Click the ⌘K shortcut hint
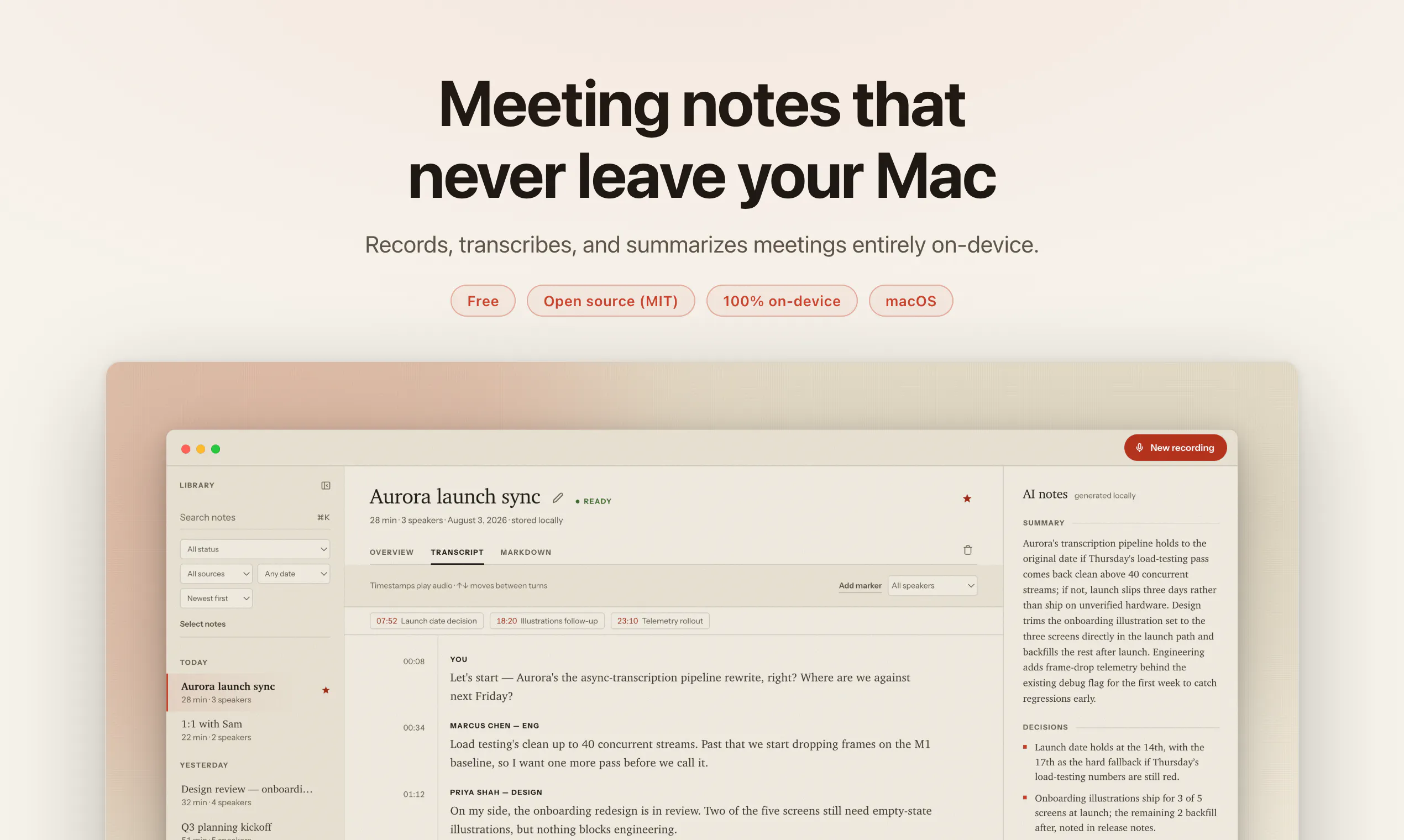Viewport: 1404px width, 840px height. [x=323, y=517]
